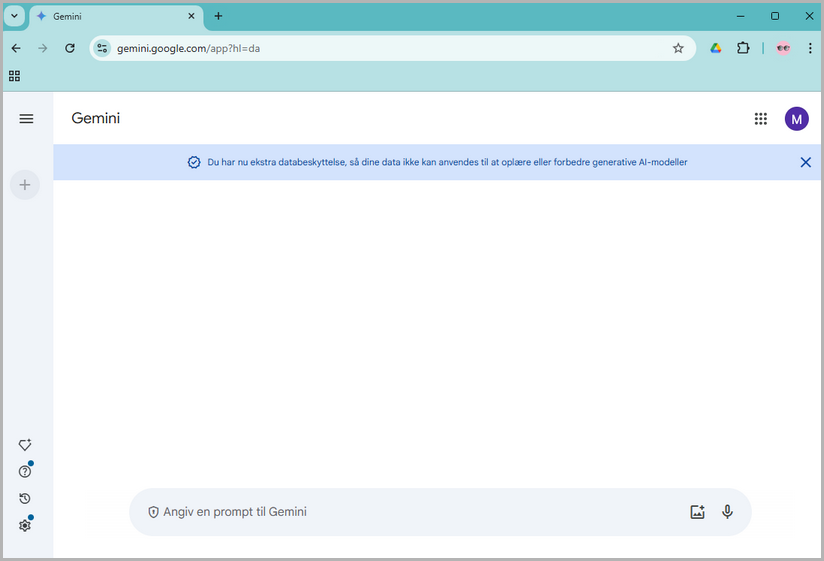Go back with browser back arrow
Viewport: 824px width, 561px height.
[16, 48]
